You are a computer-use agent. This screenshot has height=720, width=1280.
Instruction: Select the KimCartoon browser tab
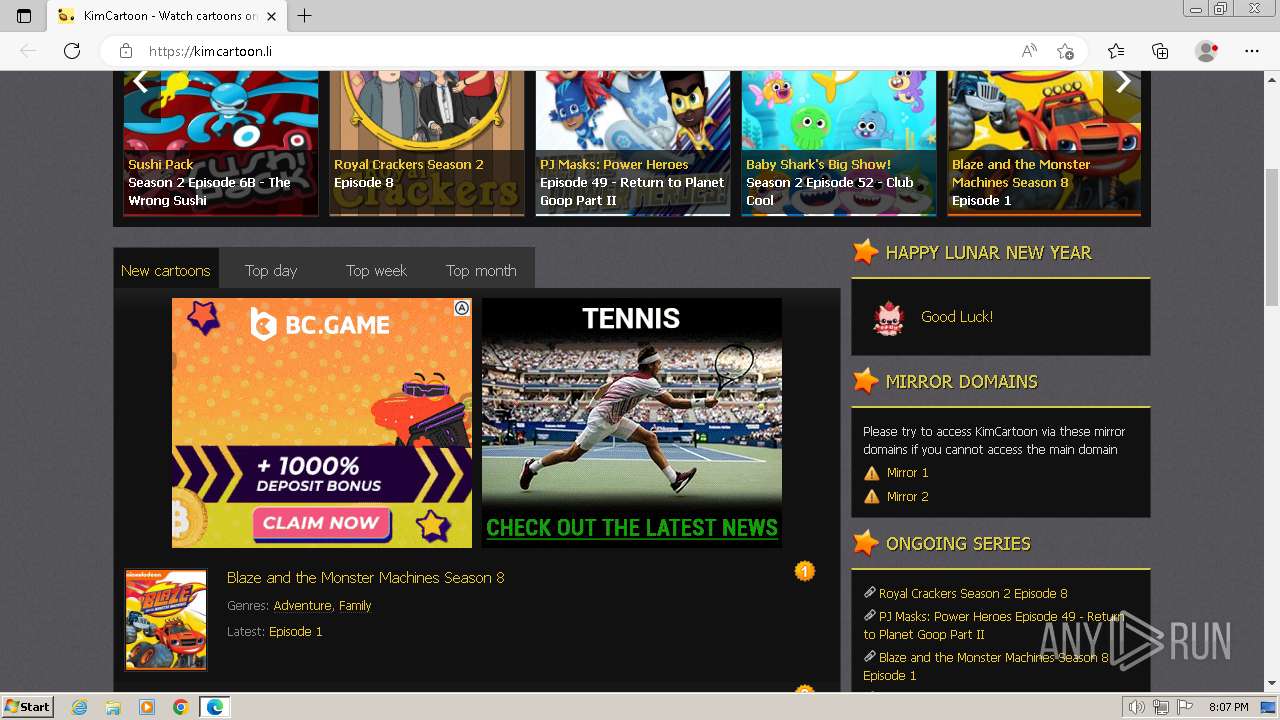(168, 16)
